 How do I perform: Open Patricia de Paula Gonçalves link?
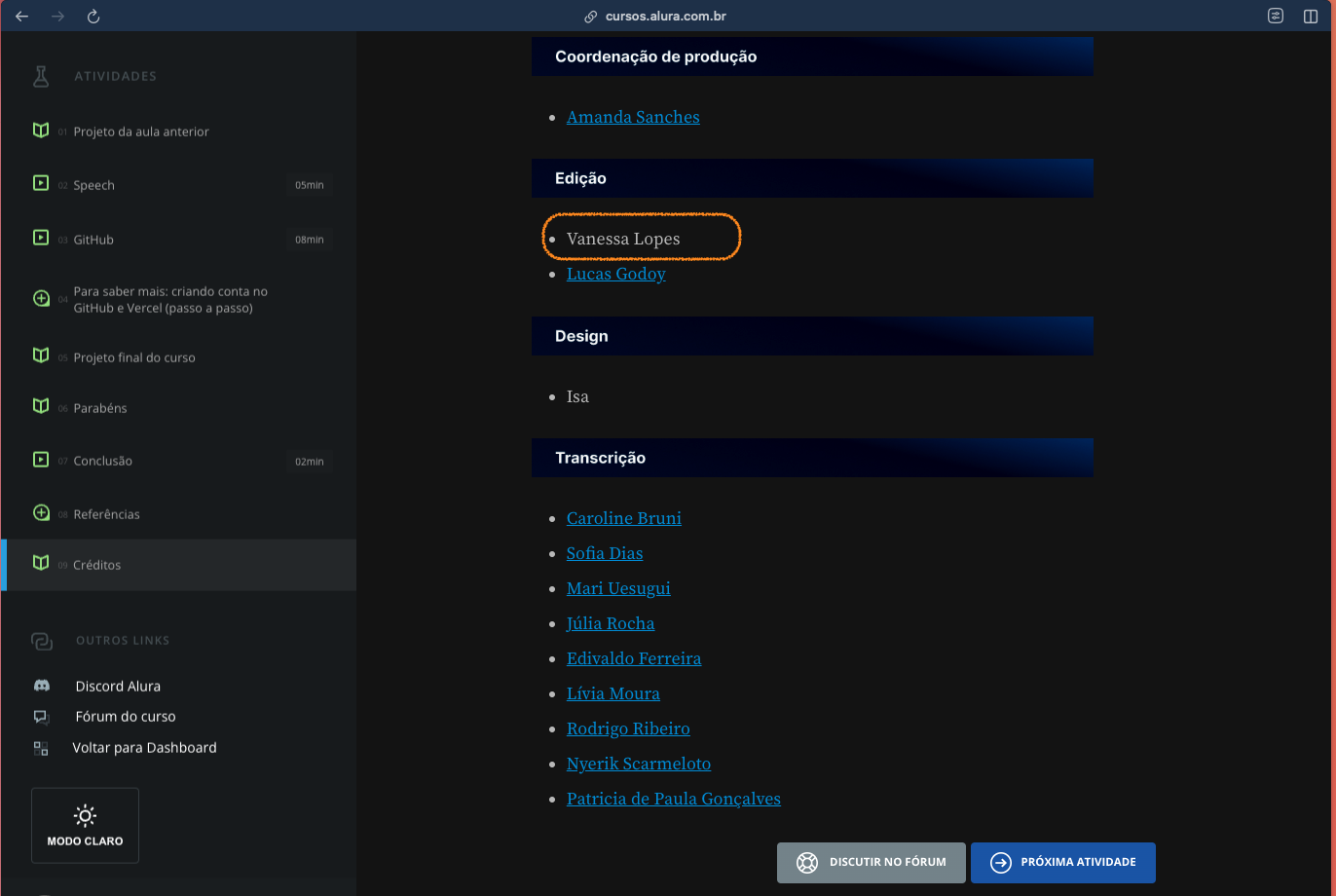point(674,799)
